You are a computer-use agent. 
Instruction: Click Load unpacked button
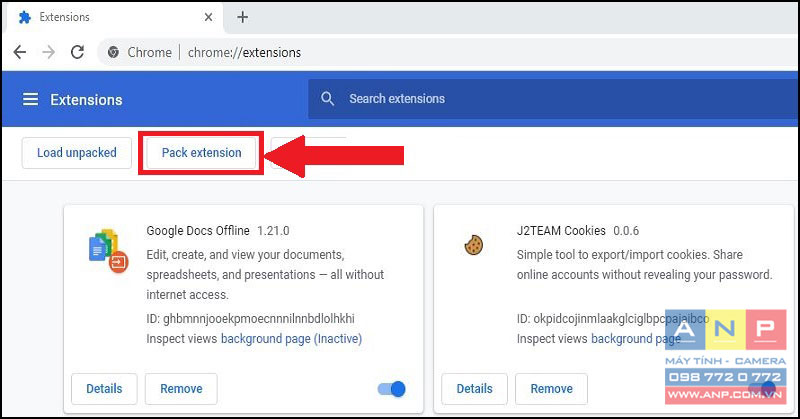(x=77, y=153)
